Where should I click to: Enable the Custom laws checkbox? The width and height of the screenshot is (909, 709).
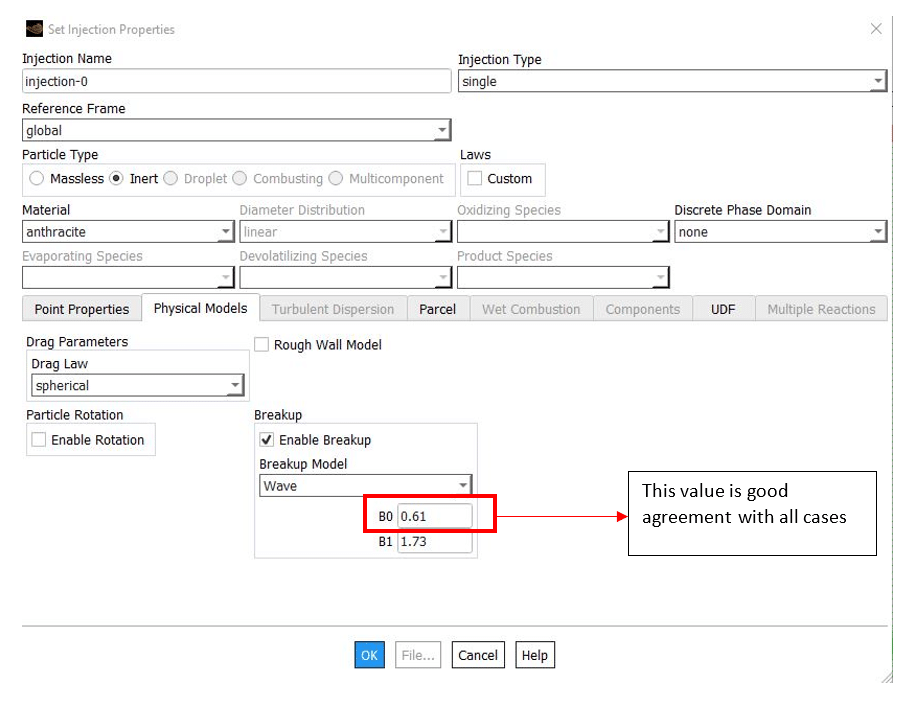475,179
